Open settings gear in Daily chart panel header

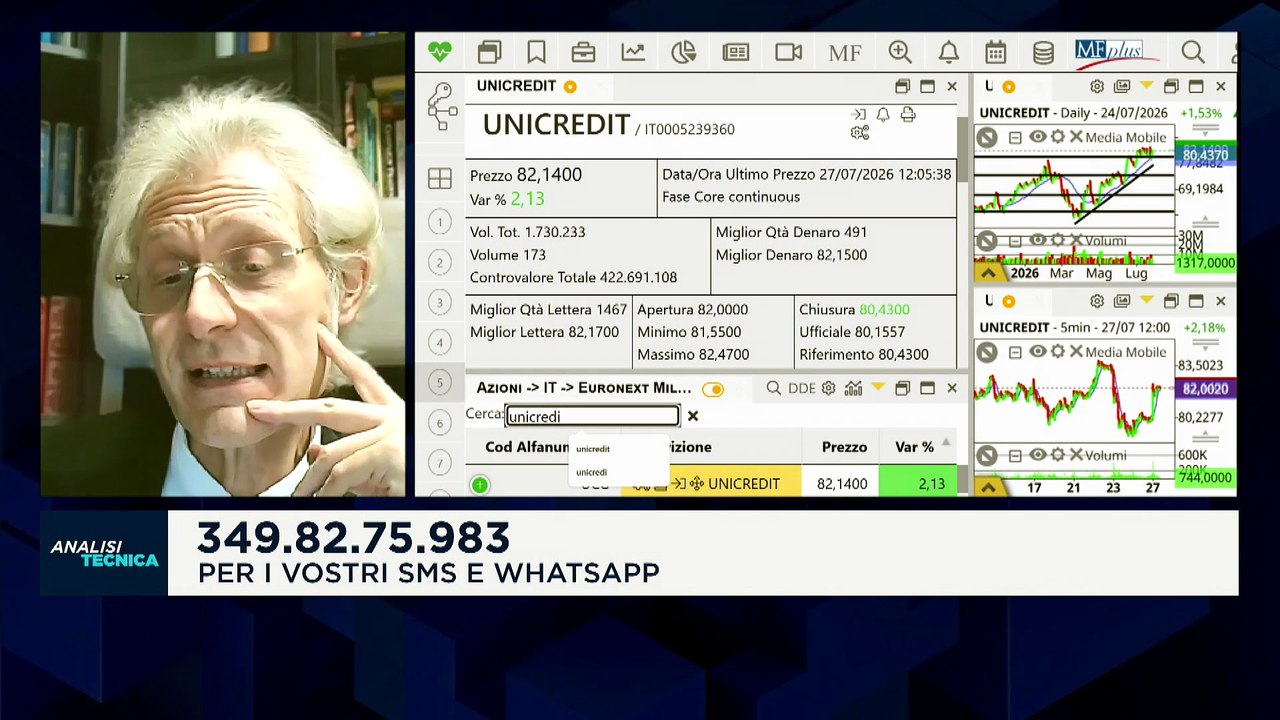pyautogui.click(x=1097, y=87)
